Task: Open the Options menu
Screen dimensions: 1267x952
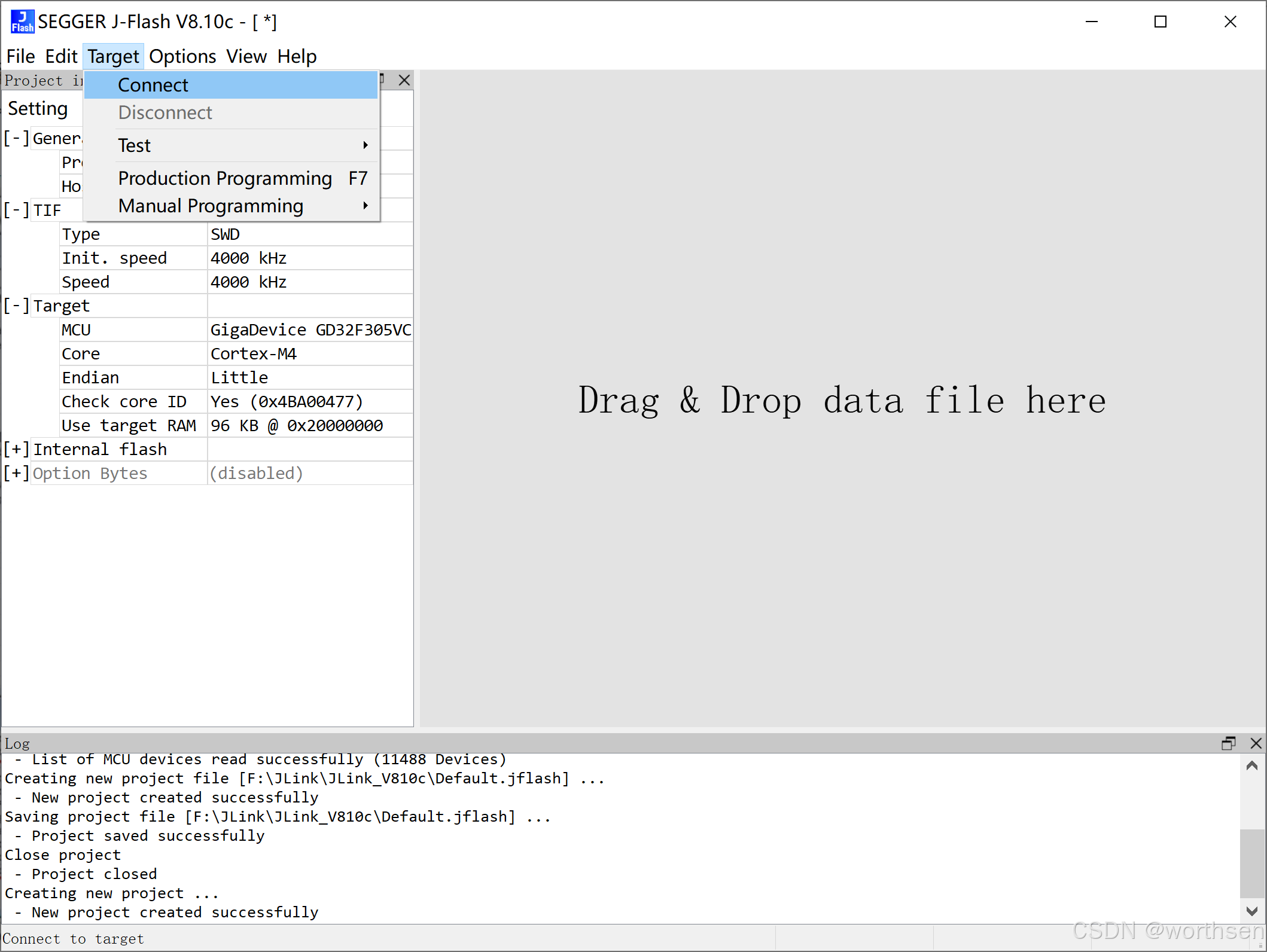Action: pyautogui.click(x=182, y=56)
